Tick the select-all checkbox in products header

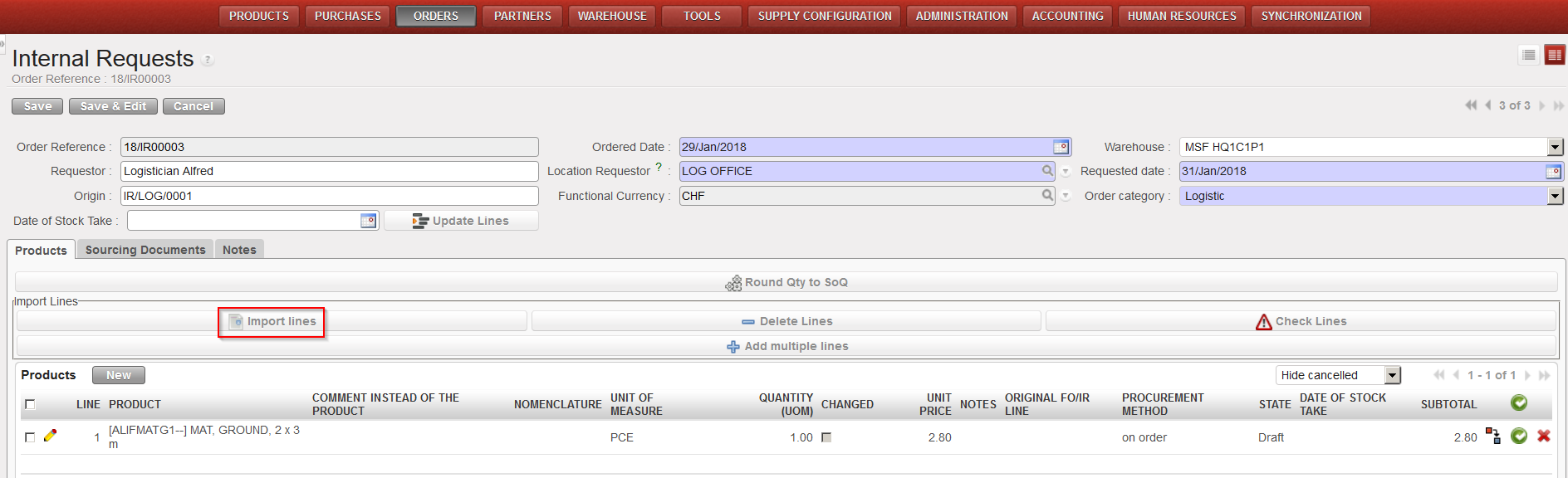(x=31, y=404)
